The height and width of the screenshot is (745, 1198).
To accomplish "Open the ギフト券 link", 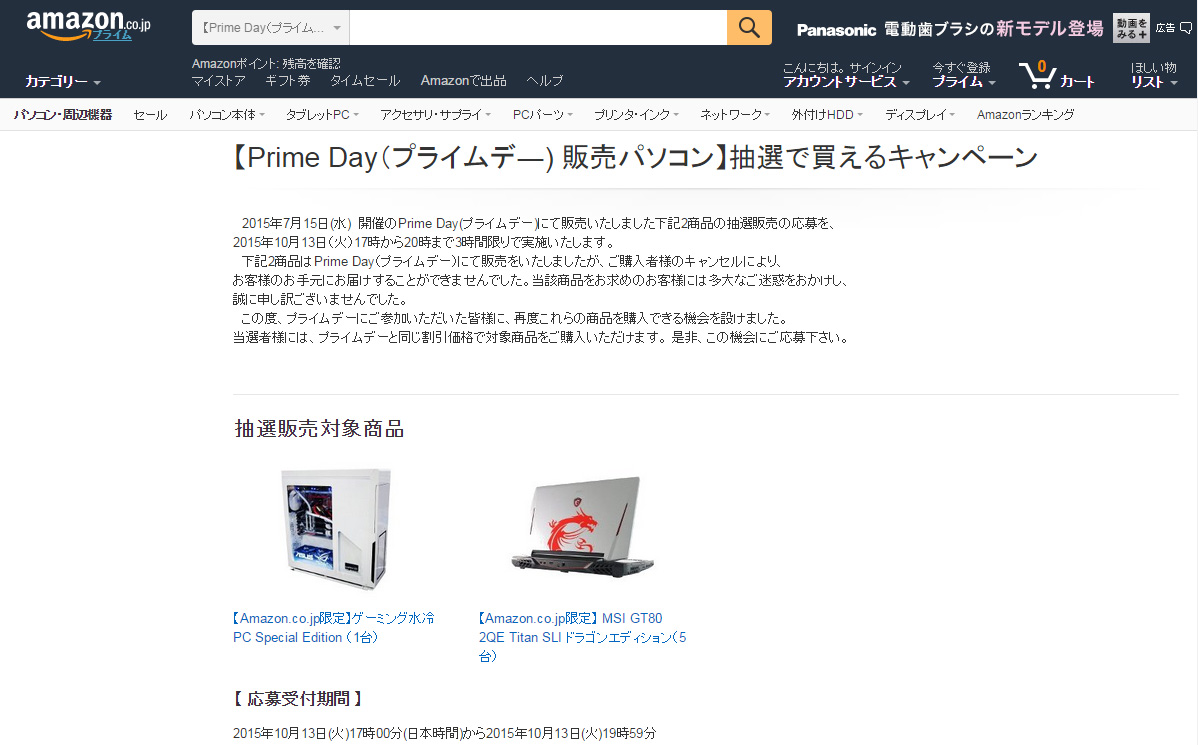I will [x=287, y=80].
